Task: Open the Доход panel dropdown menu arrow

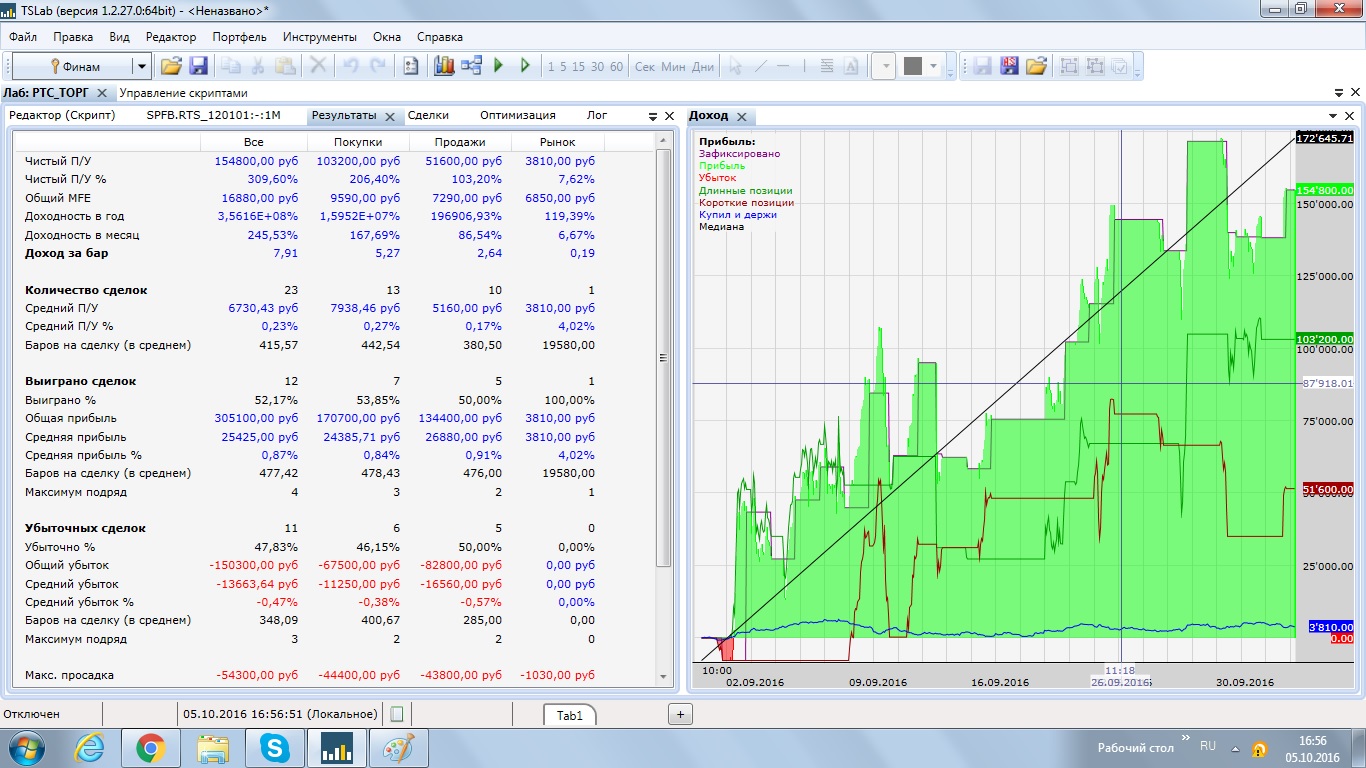Action: (x=1333, y=116)
